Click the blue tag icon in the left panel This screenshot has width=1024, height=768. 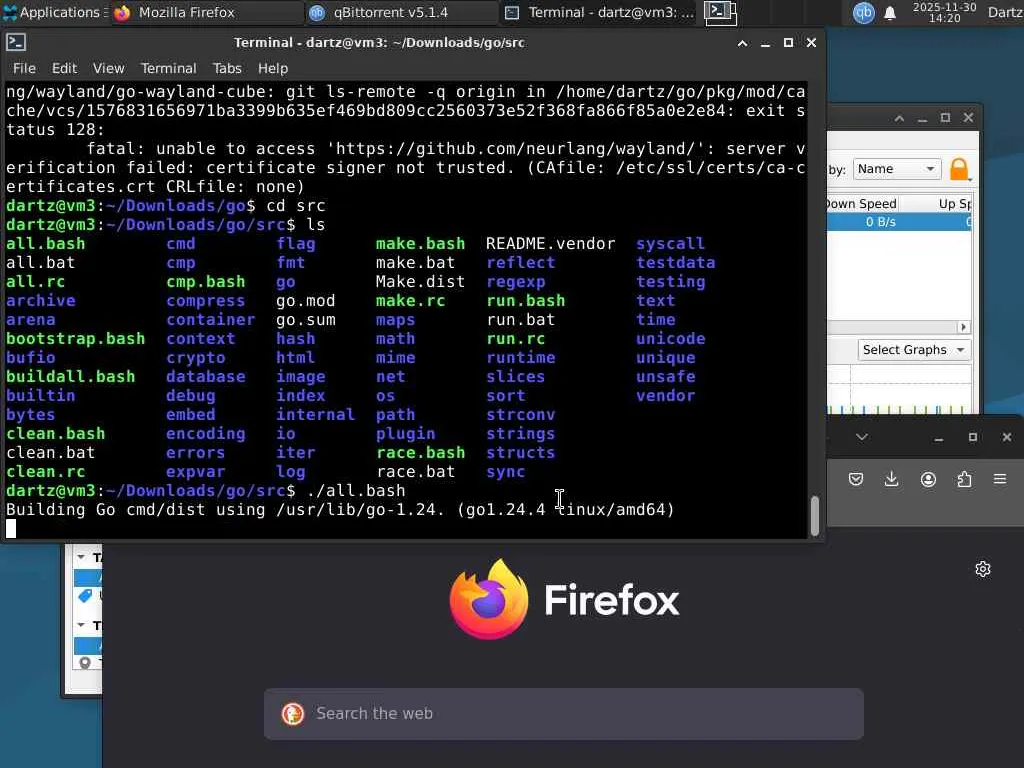(85, 596)
